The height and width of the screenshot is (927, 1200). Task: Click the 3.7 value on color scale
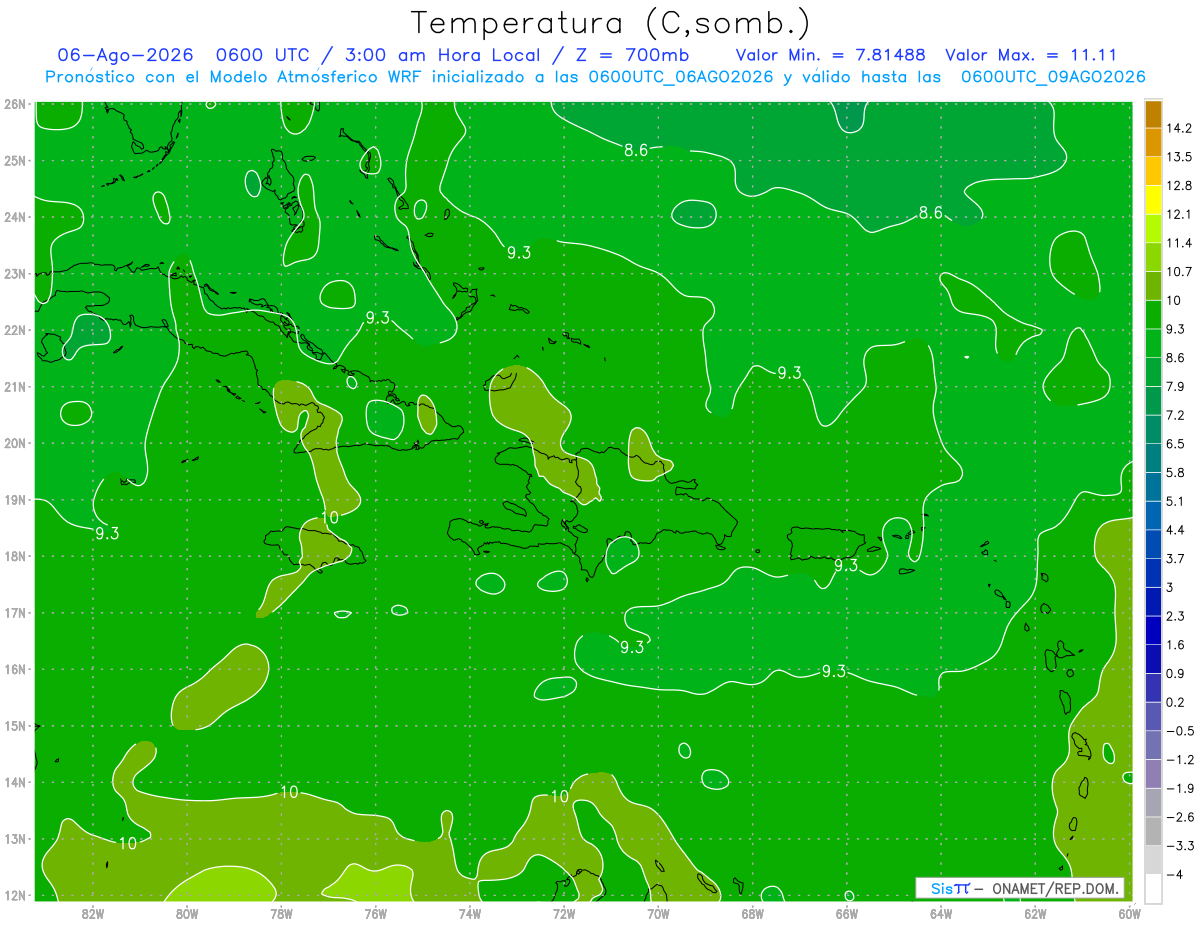click(1176, 559)
